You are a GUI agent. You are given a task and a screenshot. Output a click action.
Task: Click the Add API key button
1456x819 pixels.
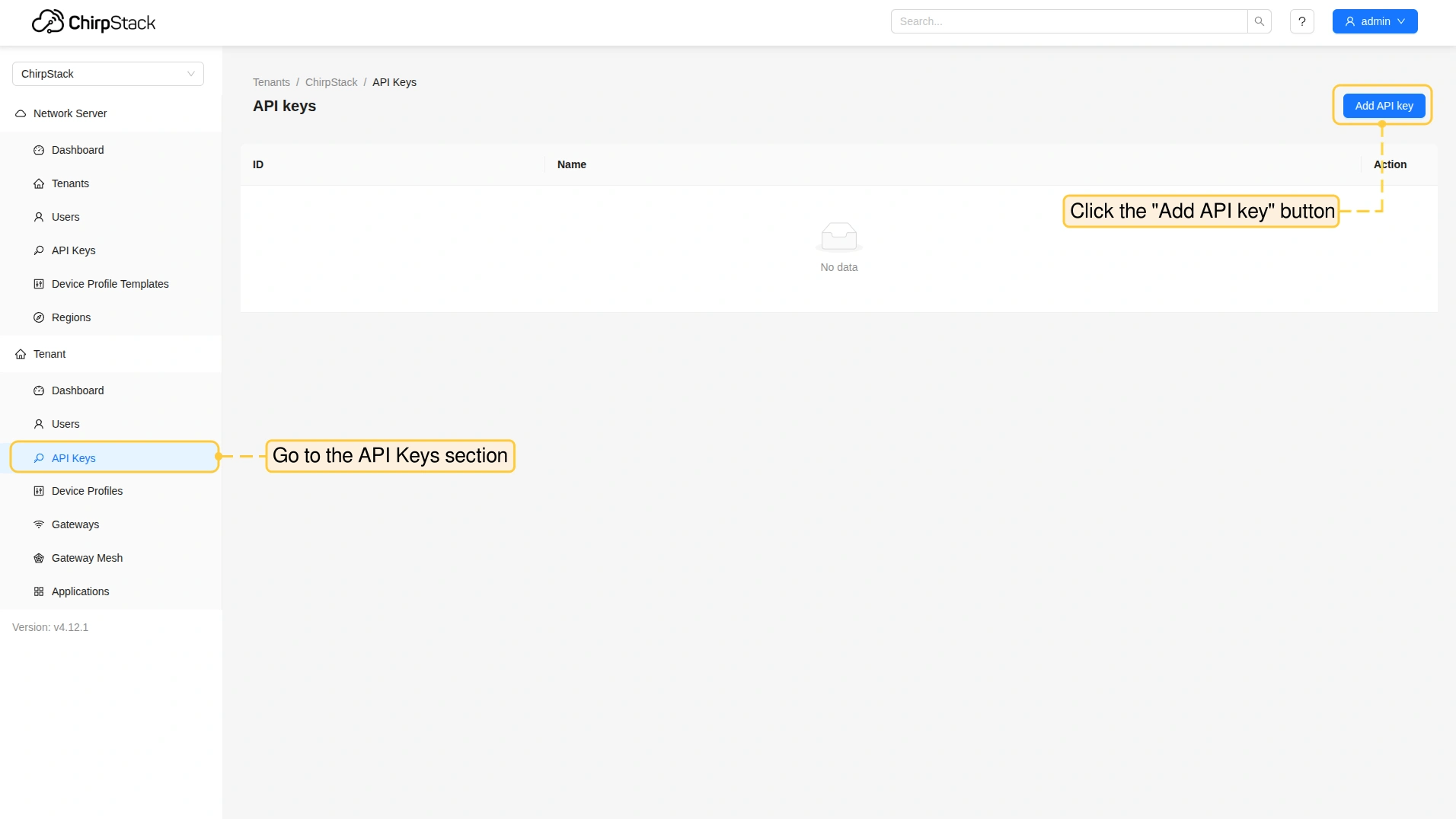click(1384, 106)
